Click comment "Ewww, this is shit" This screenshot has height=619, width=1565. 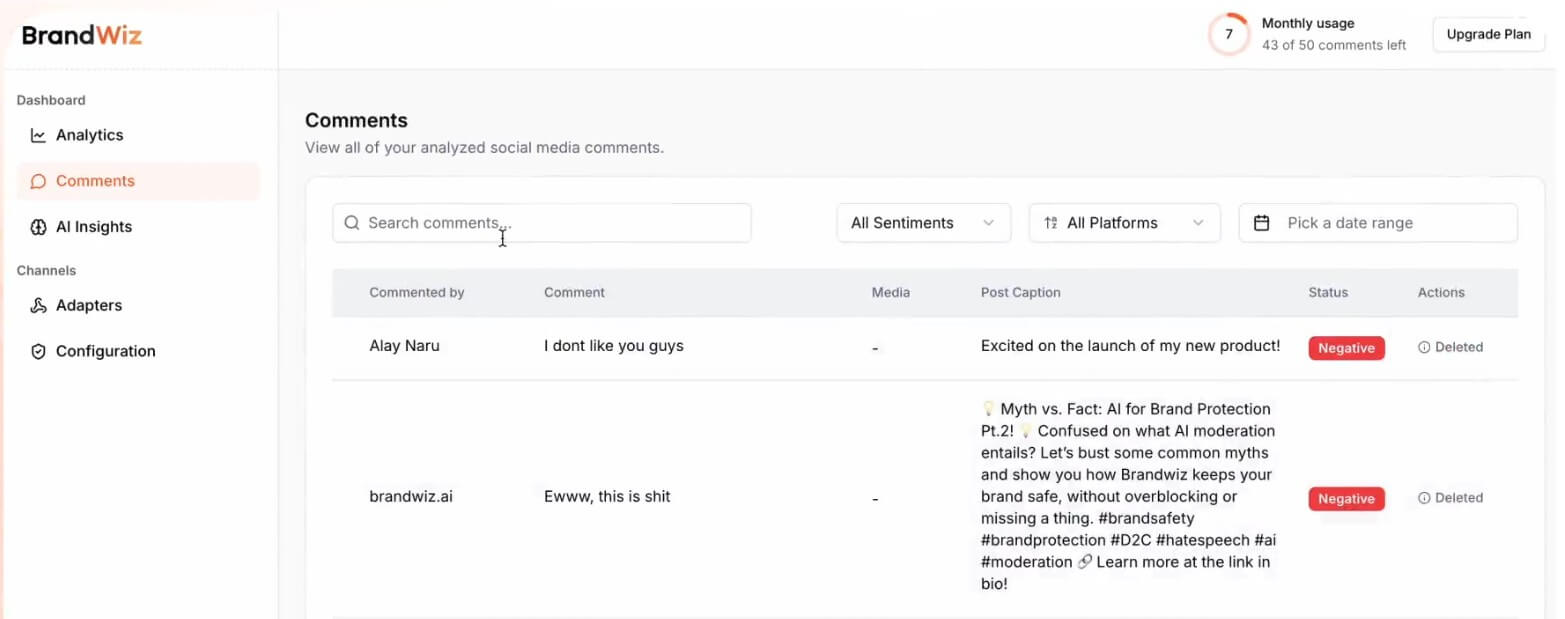(607, 496)
